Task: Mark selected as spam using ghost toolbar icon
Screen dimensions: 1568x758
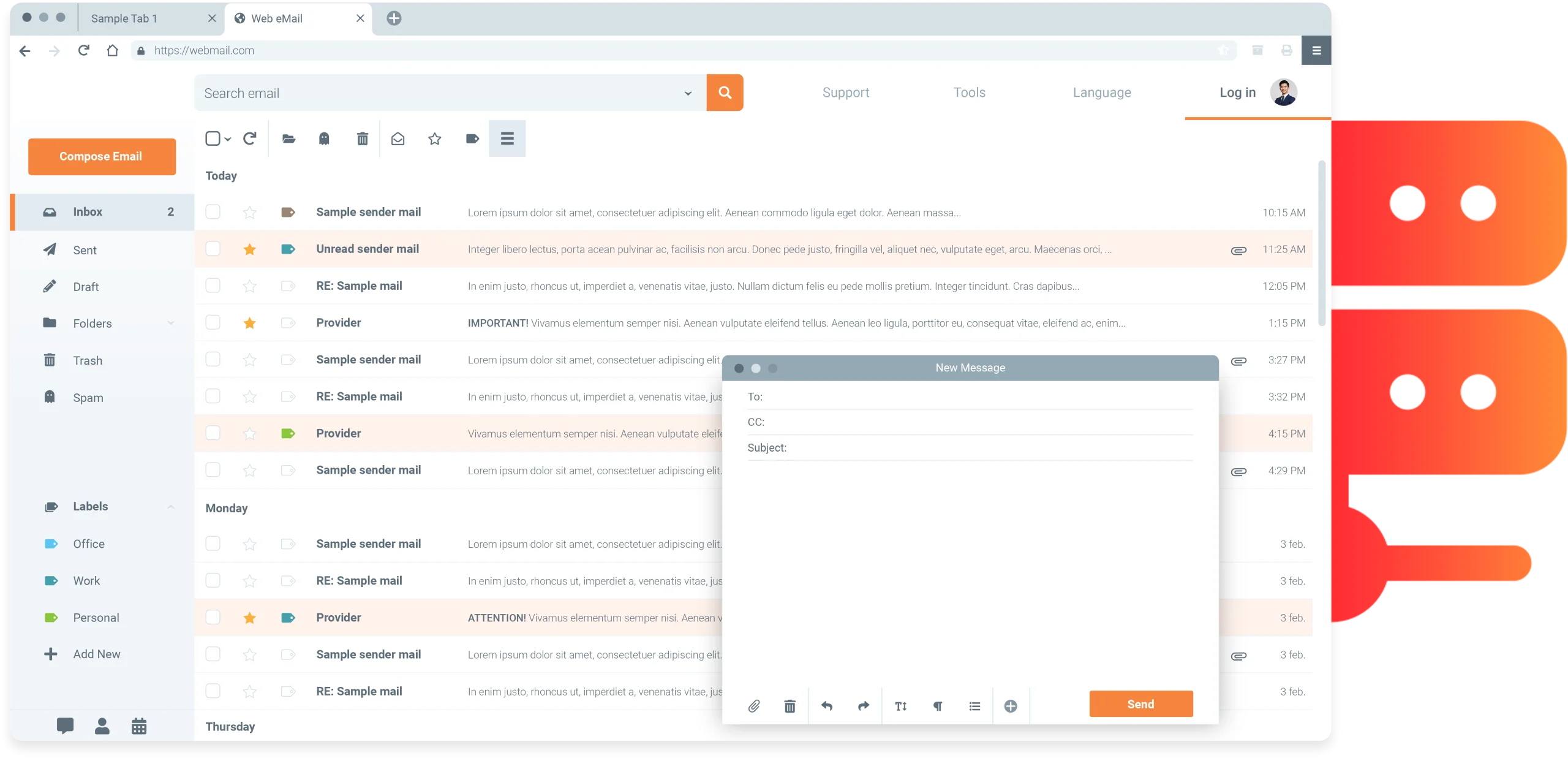Action: 324,139
